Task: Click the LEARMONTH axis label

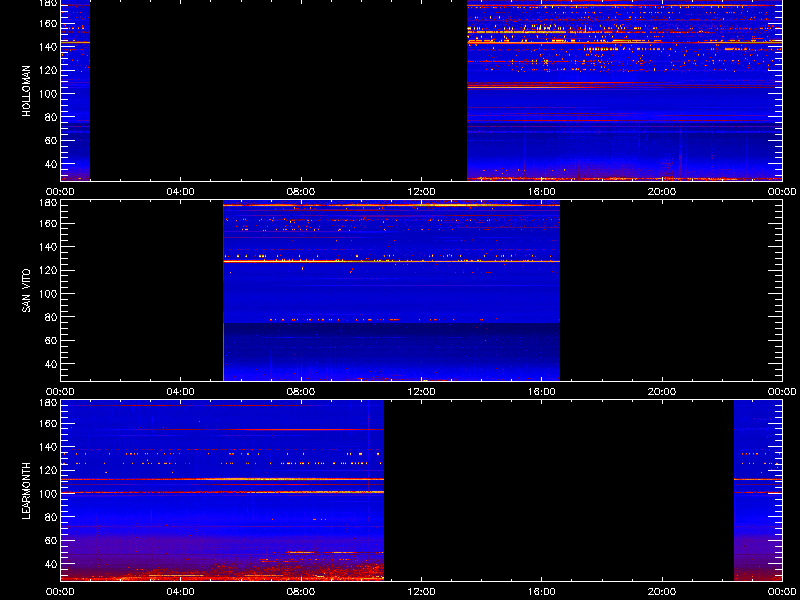Action: point(27,491)
